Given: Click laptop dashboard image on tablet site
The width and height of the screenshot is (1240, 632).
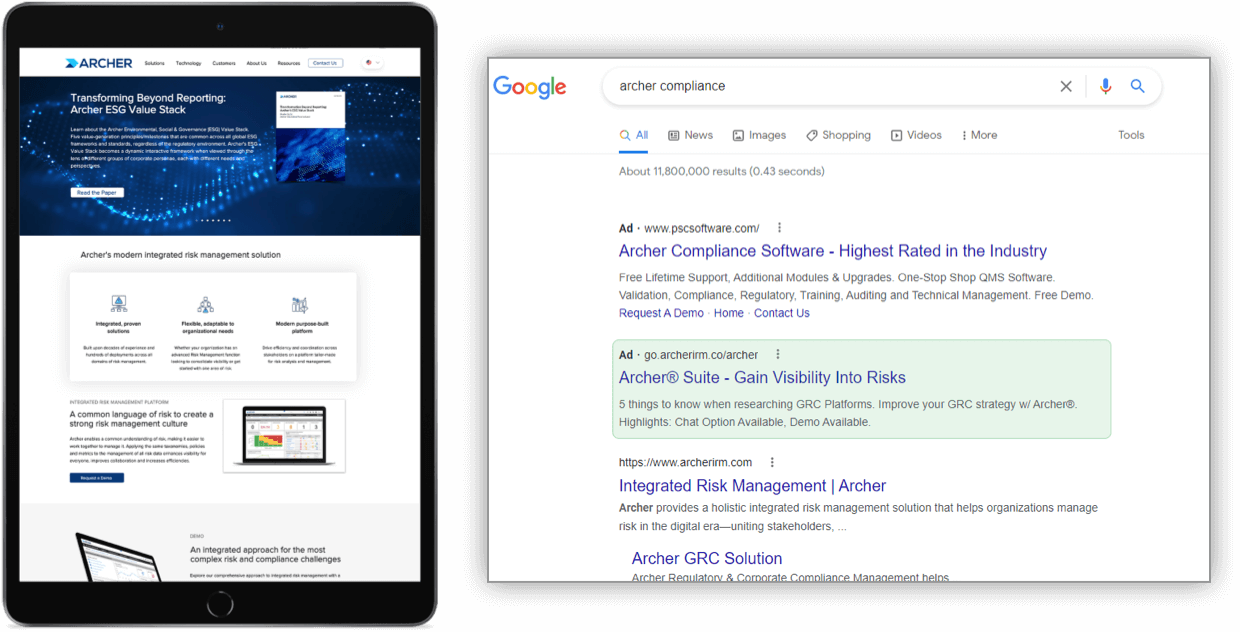Looking at the screenshot, I should [284, 436].
